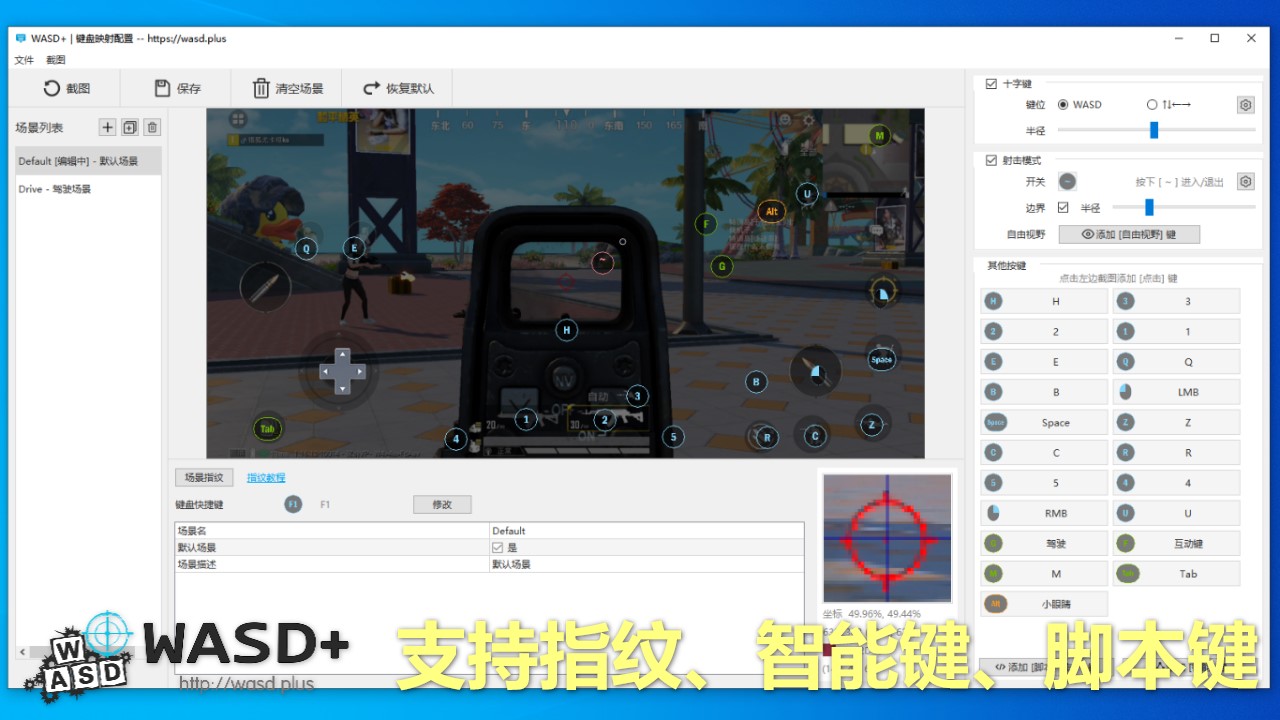
Task: Open the 文件 menu
Action: 24,60
